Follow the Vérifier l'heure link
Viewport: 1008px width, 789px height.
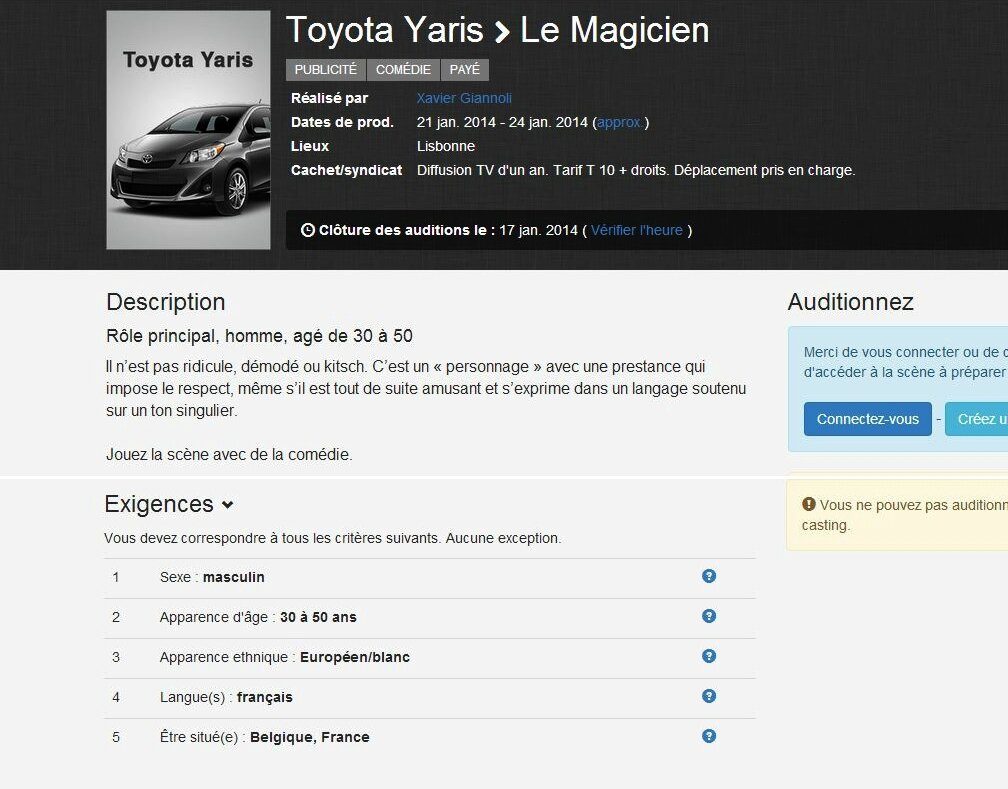click(x=637, y=230)
